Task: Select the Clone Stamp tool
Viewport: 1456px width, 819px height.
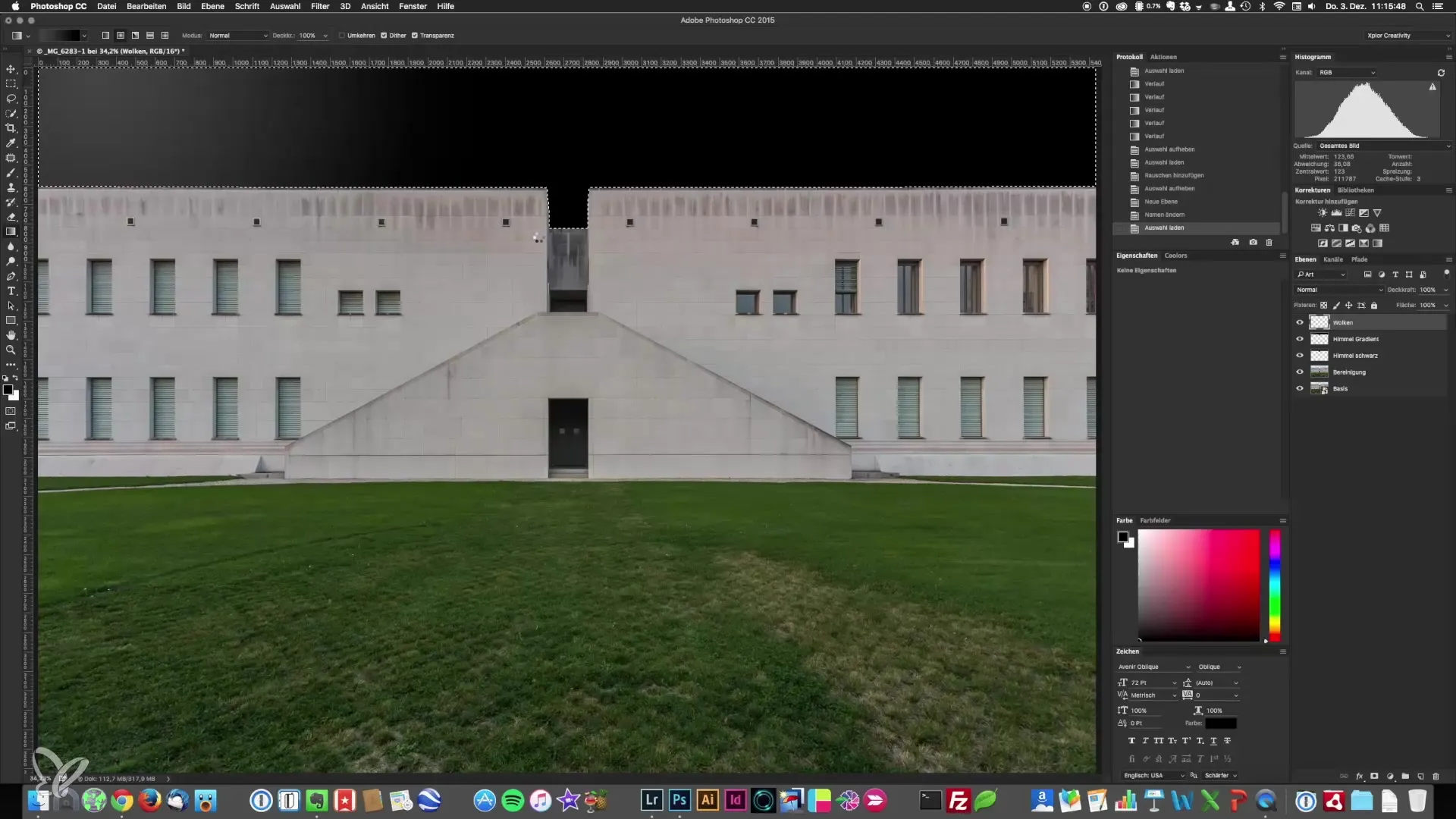Action: point(11,187)
